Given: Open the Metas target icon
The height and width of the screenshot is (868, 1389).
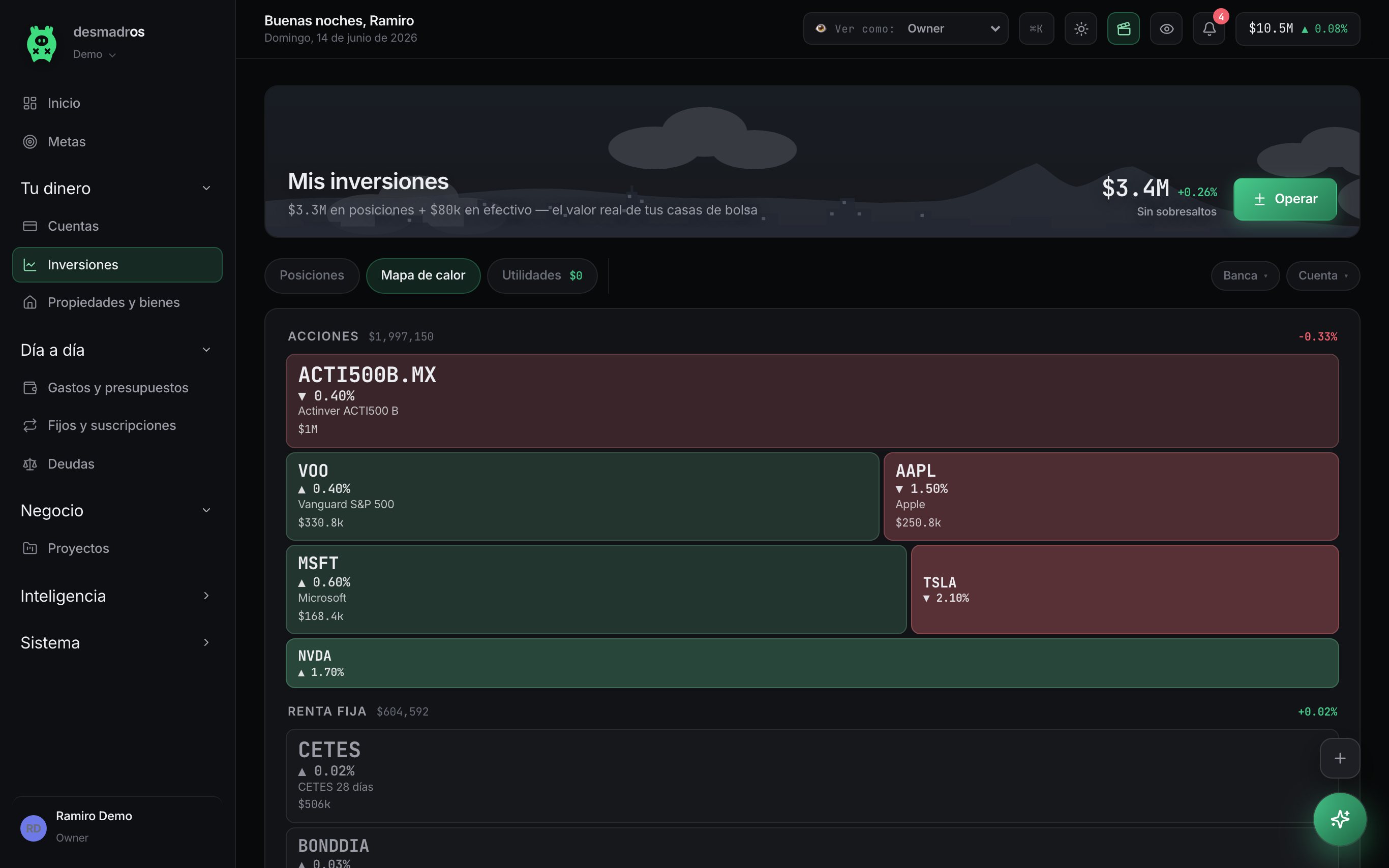Looking at the screenshot, I should click(x=30, y=142).
